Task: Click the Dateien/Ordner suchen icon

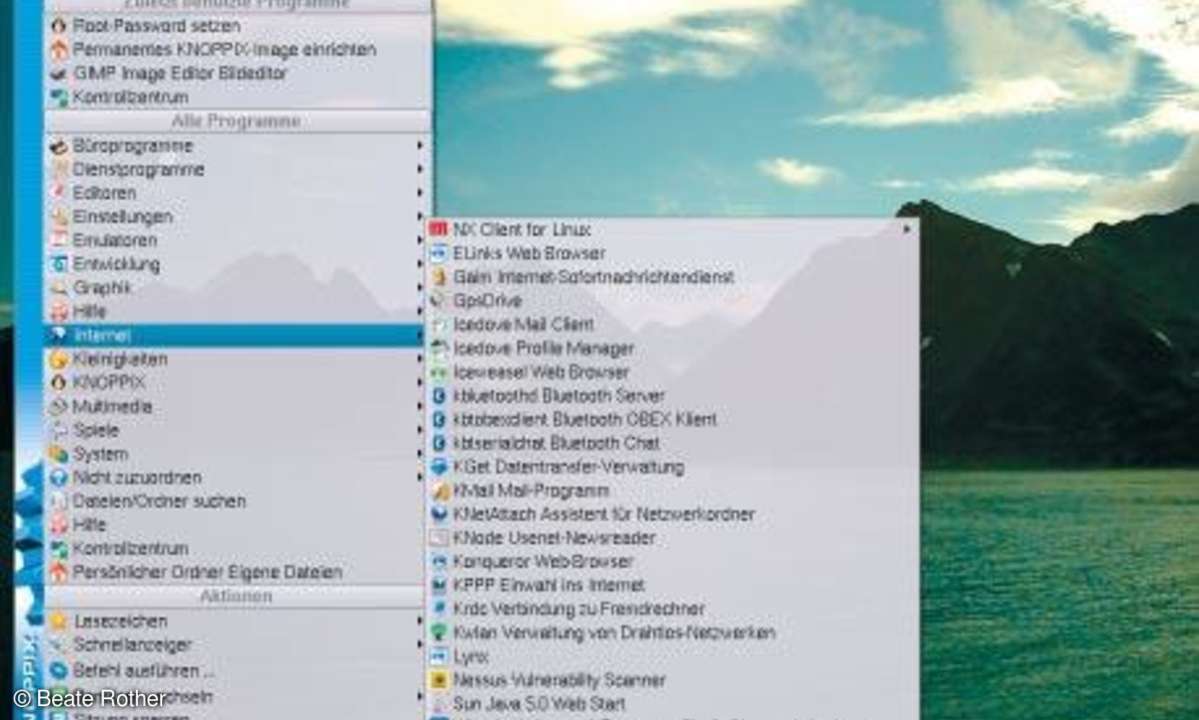Action: pos(59,501)
